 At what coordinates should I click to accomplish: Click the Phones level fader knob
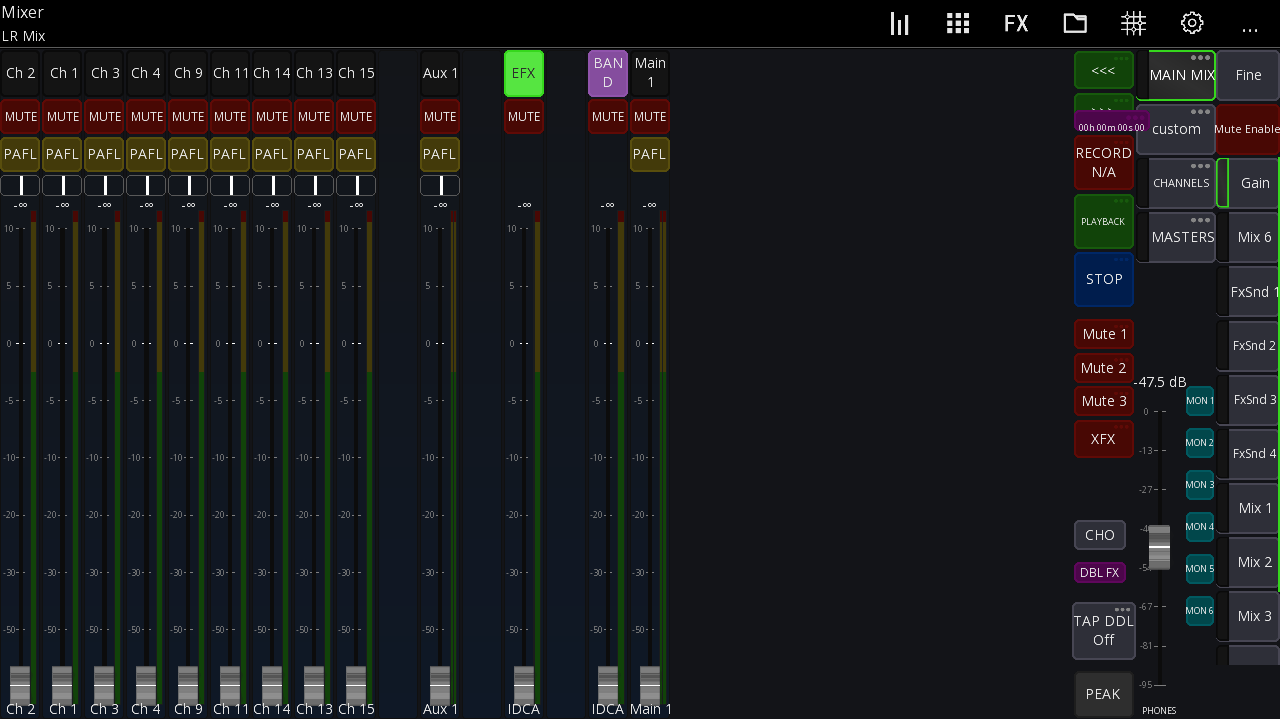tap(1159, 547)
